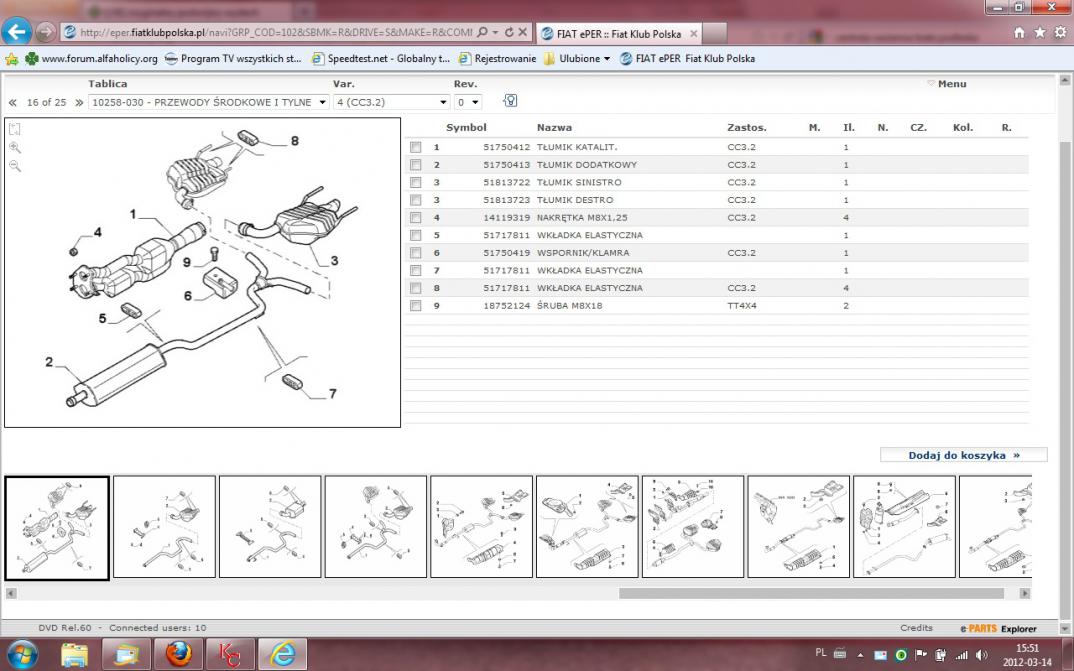This screenshot has height=671, width=1074.
Task: Tick the checkbox for NAKRĘTKA M8X1,25
Action: (415, 218)
